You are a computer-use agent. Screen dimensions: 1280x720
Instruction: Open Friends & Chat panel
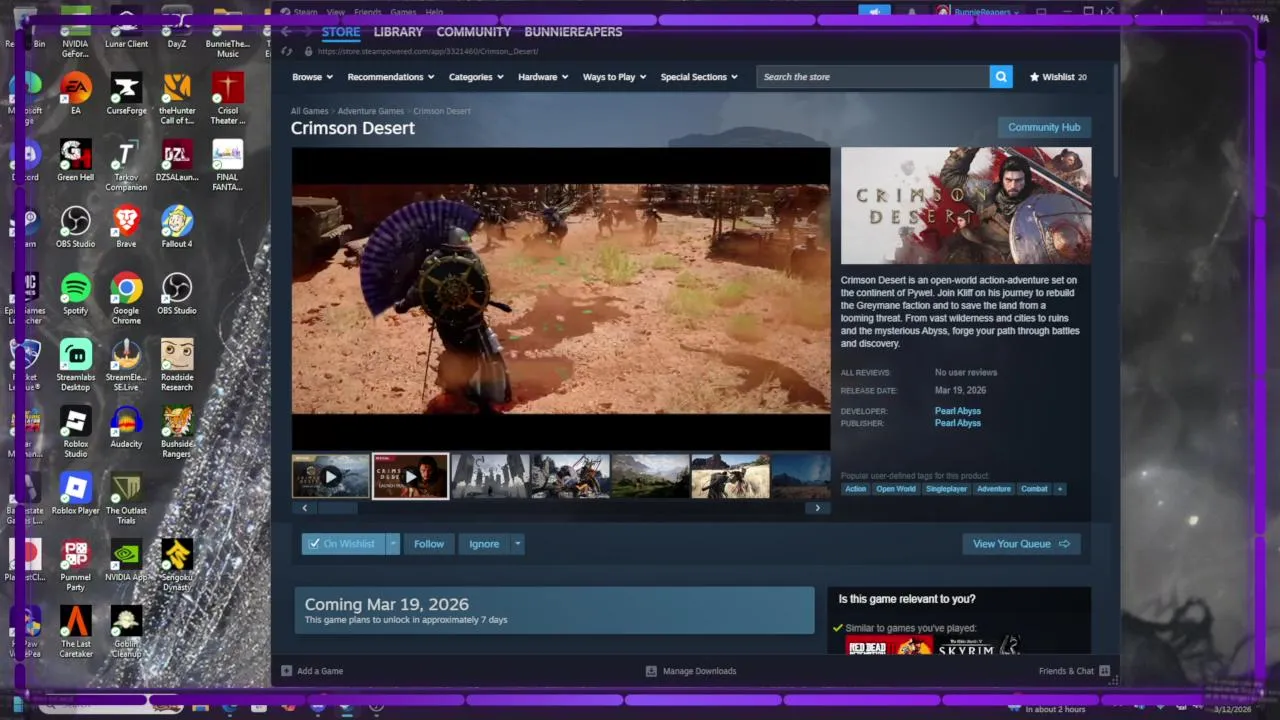click(1074, 671)
